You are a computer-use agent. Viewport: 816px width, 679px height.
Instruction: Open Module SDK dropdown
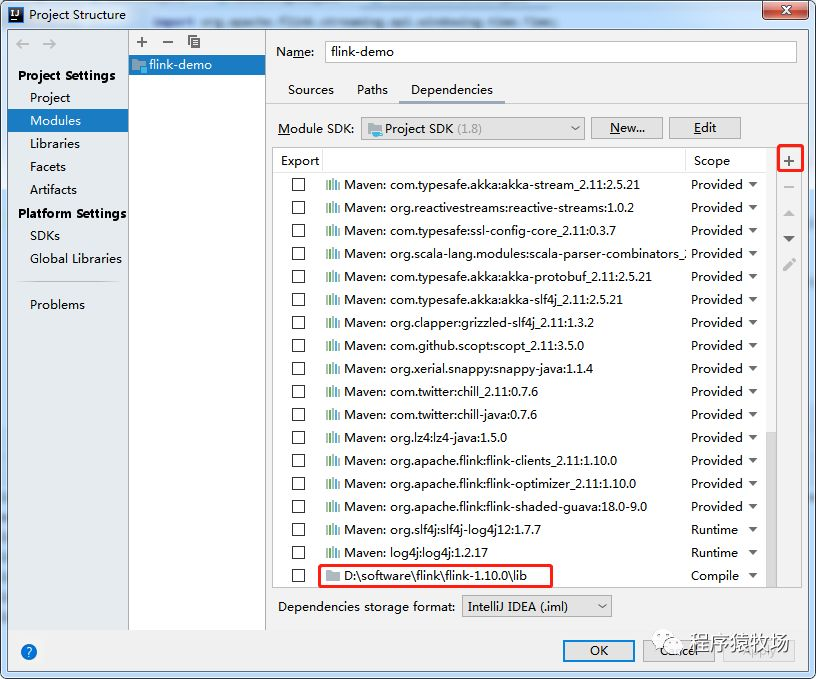coord(473,129)
